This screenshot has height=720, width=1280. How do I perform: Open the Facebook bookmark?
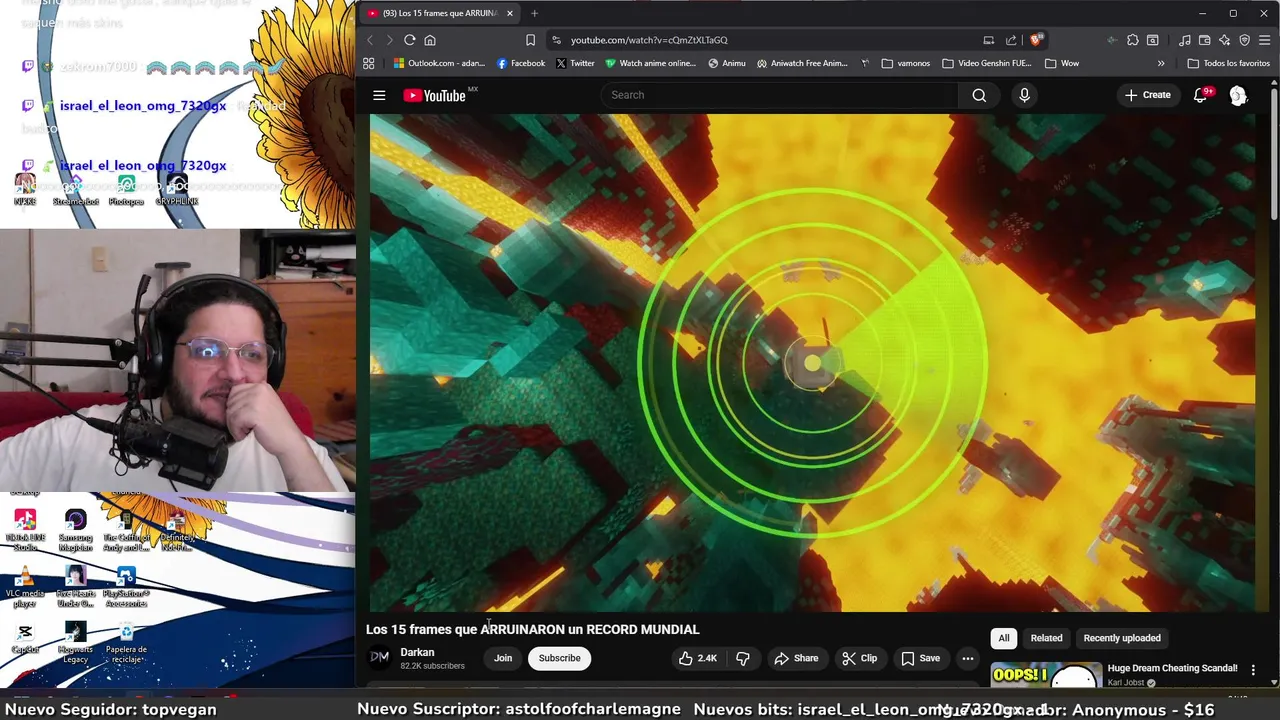coord(521,63)
